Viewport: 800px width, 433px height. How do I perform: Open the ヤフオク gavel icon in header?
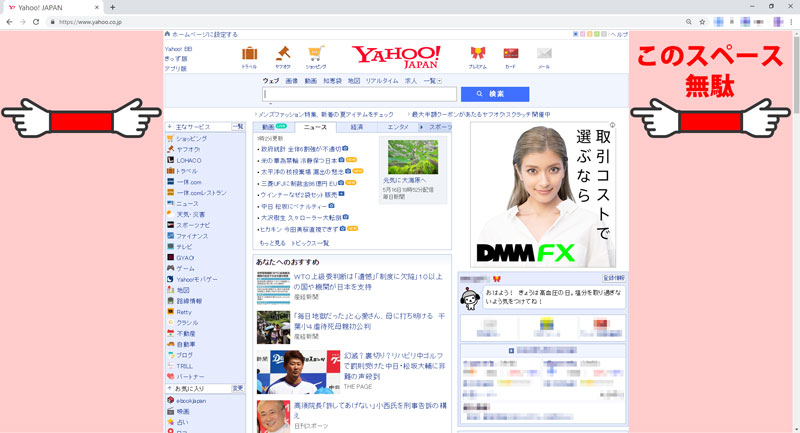pos(283,53)
